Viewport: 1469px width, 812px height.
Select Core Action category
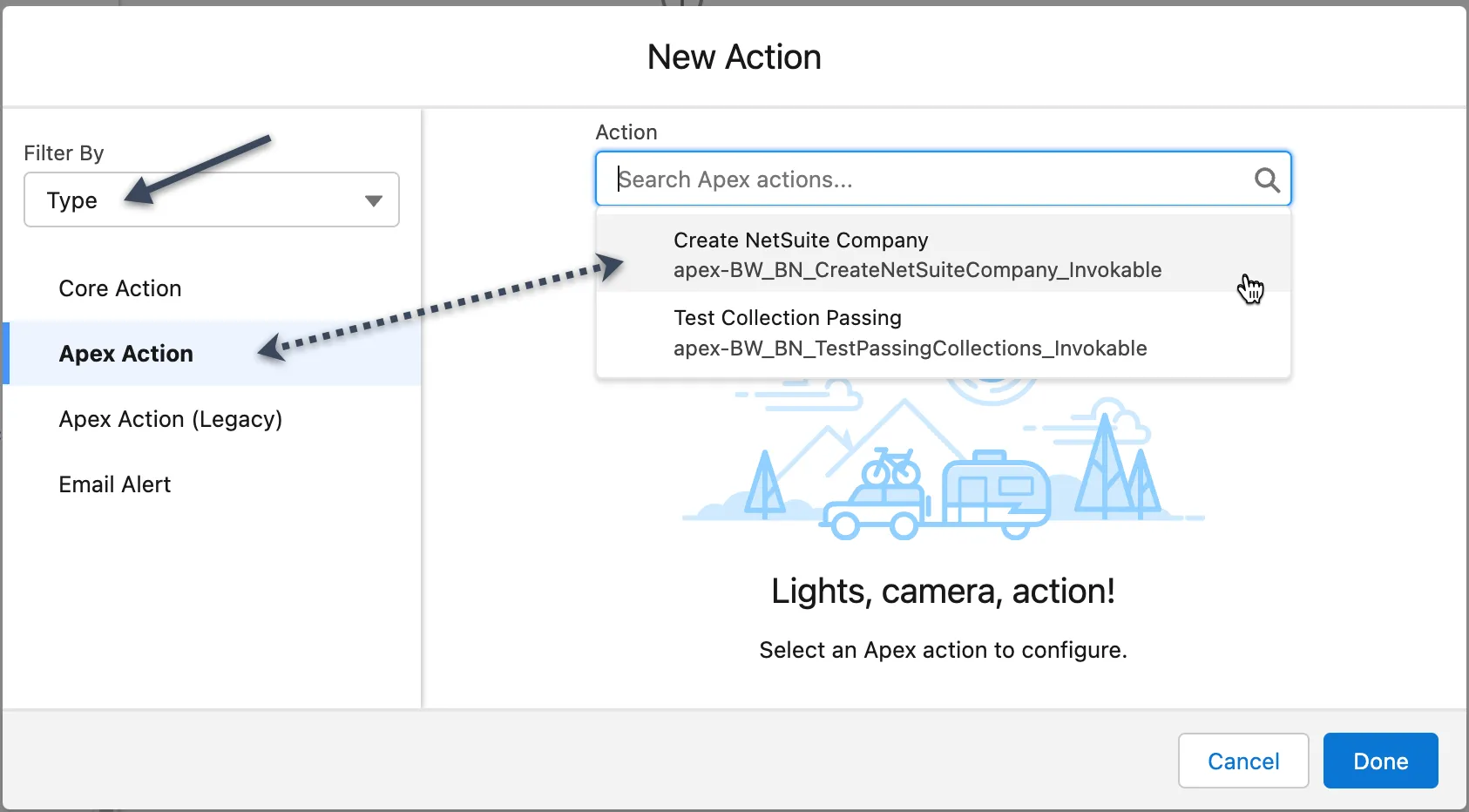tap(212, 288)
